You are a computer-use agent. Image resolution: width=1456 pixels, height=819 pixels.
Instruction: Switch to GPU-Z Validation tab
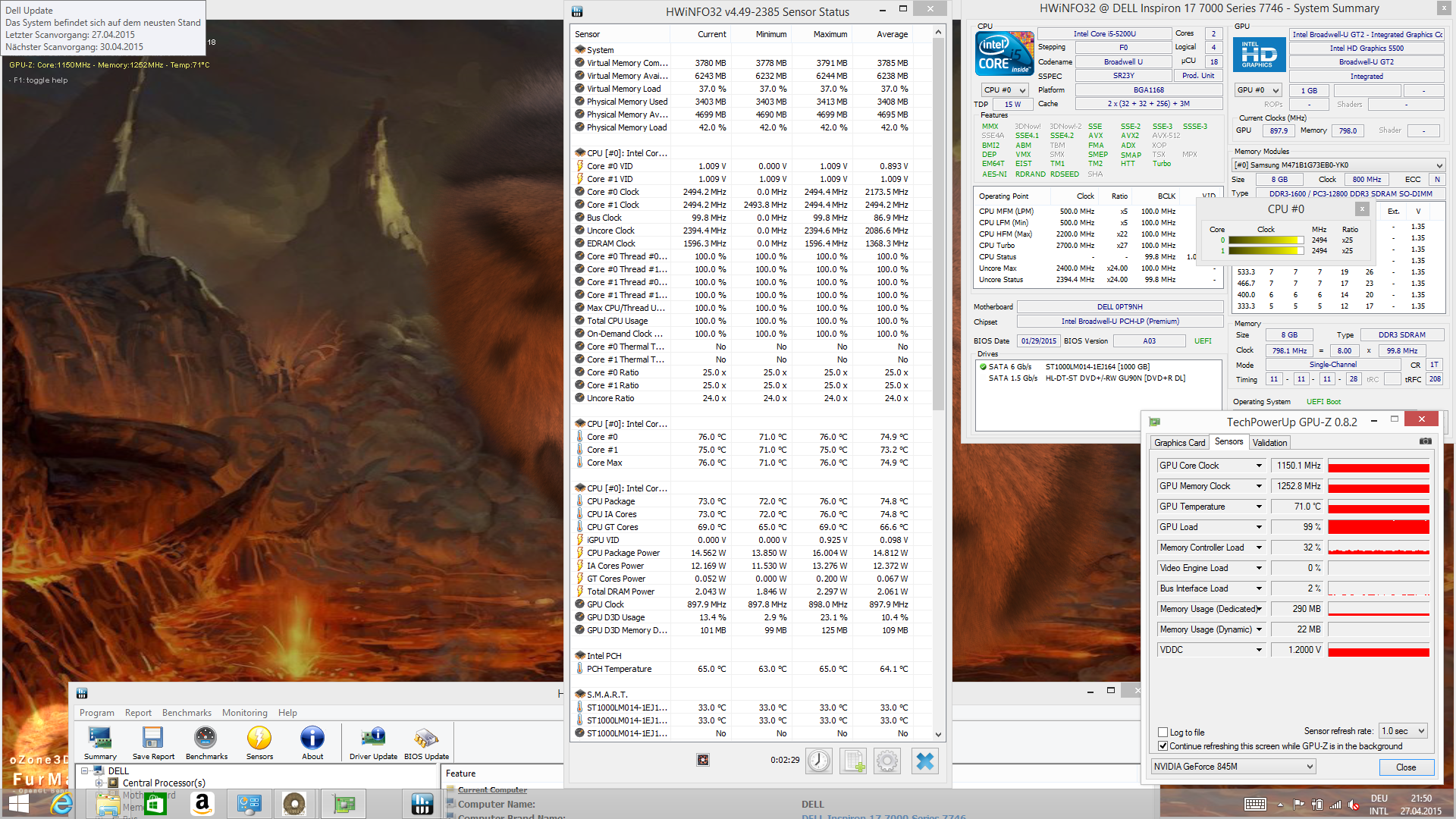tap(1269, 443)
